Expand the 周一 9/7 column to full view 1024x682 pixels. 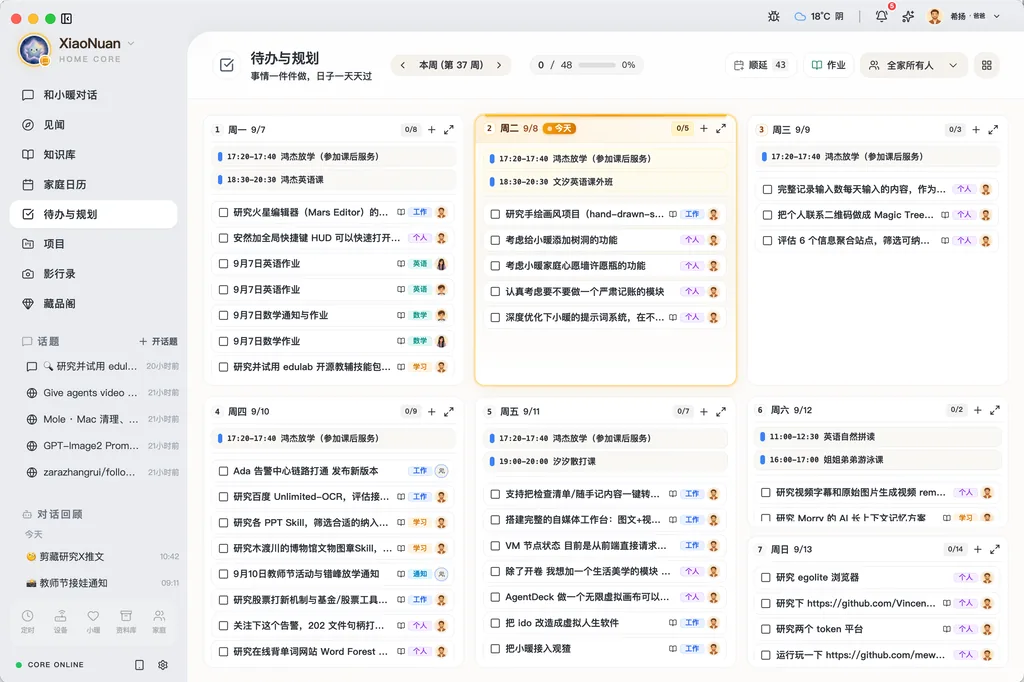tap(449, 129)
